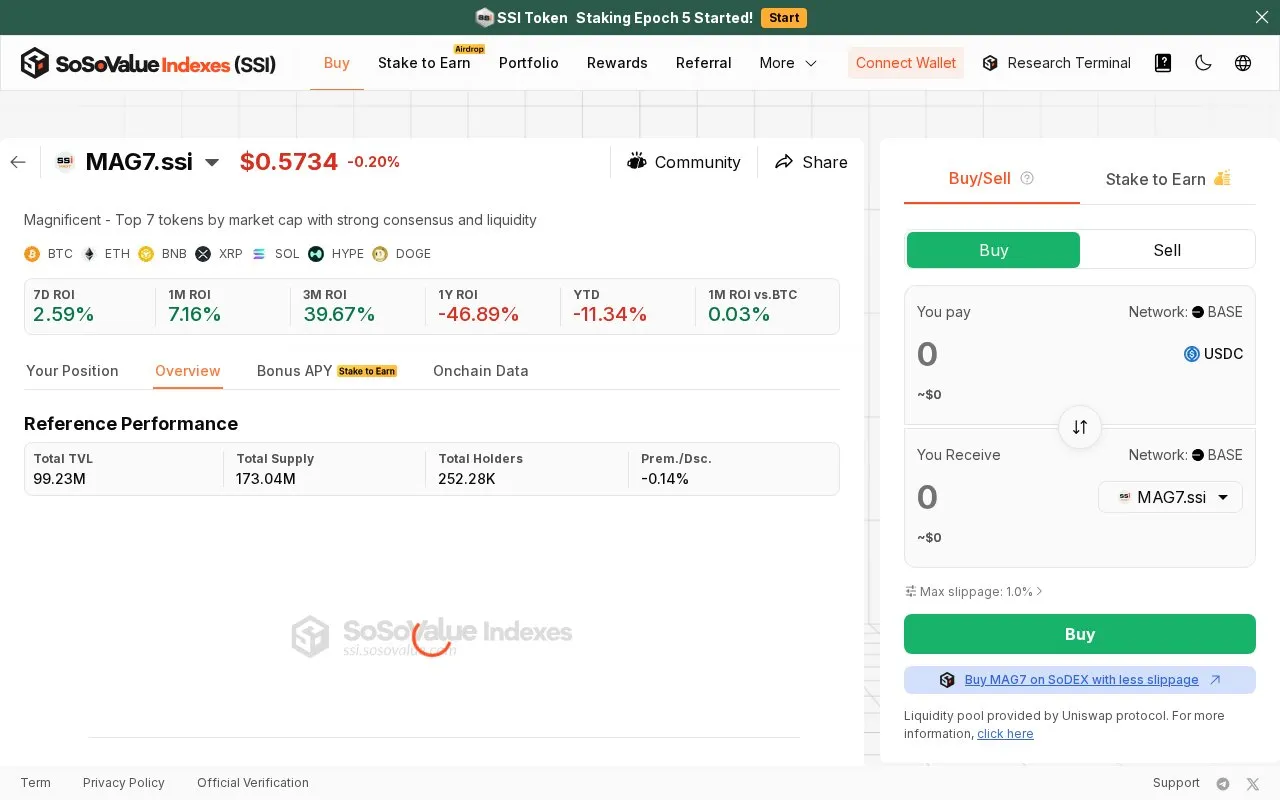Click the Total Holders value 252.28K
This screenshot has height=800, width=1280.
click(467, 479)
